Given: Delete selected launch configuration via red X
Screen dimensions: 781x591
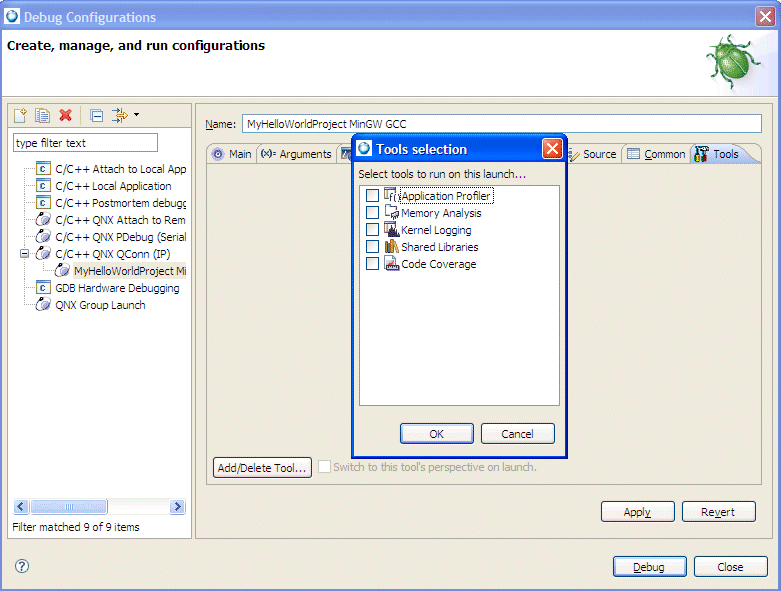Looking at the screenshot, I should [x=66, y=116].
